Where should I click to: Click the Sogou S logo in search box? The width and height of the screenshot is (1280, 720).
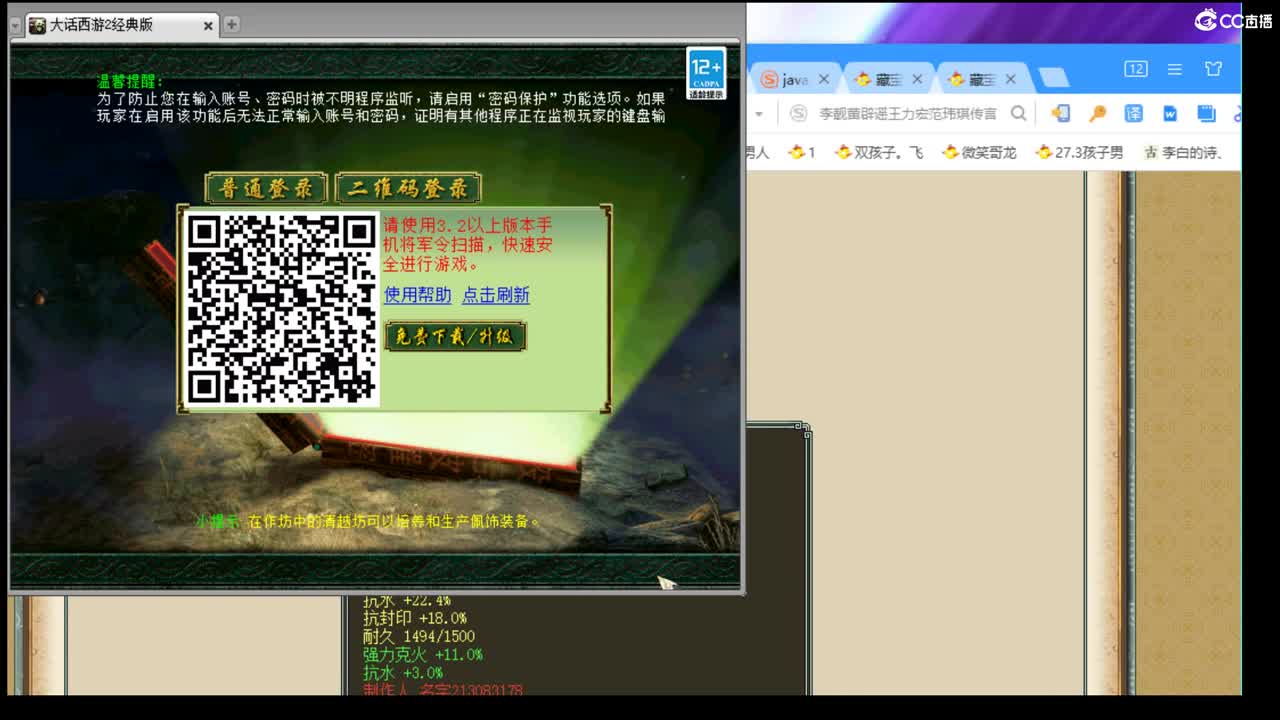coord(798,113)
